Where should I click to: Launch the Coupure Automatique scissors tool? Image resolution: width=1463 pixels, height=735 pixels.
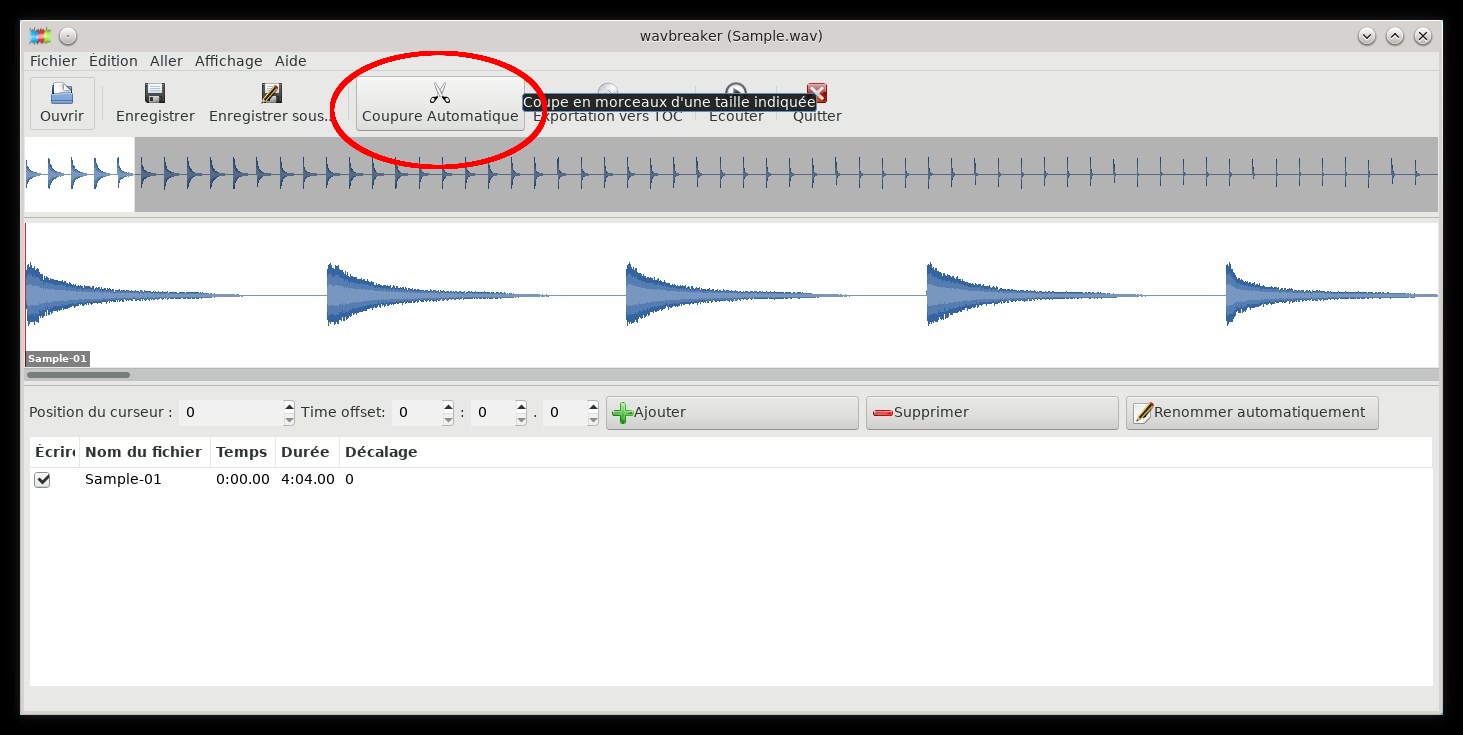pos(440,103)
